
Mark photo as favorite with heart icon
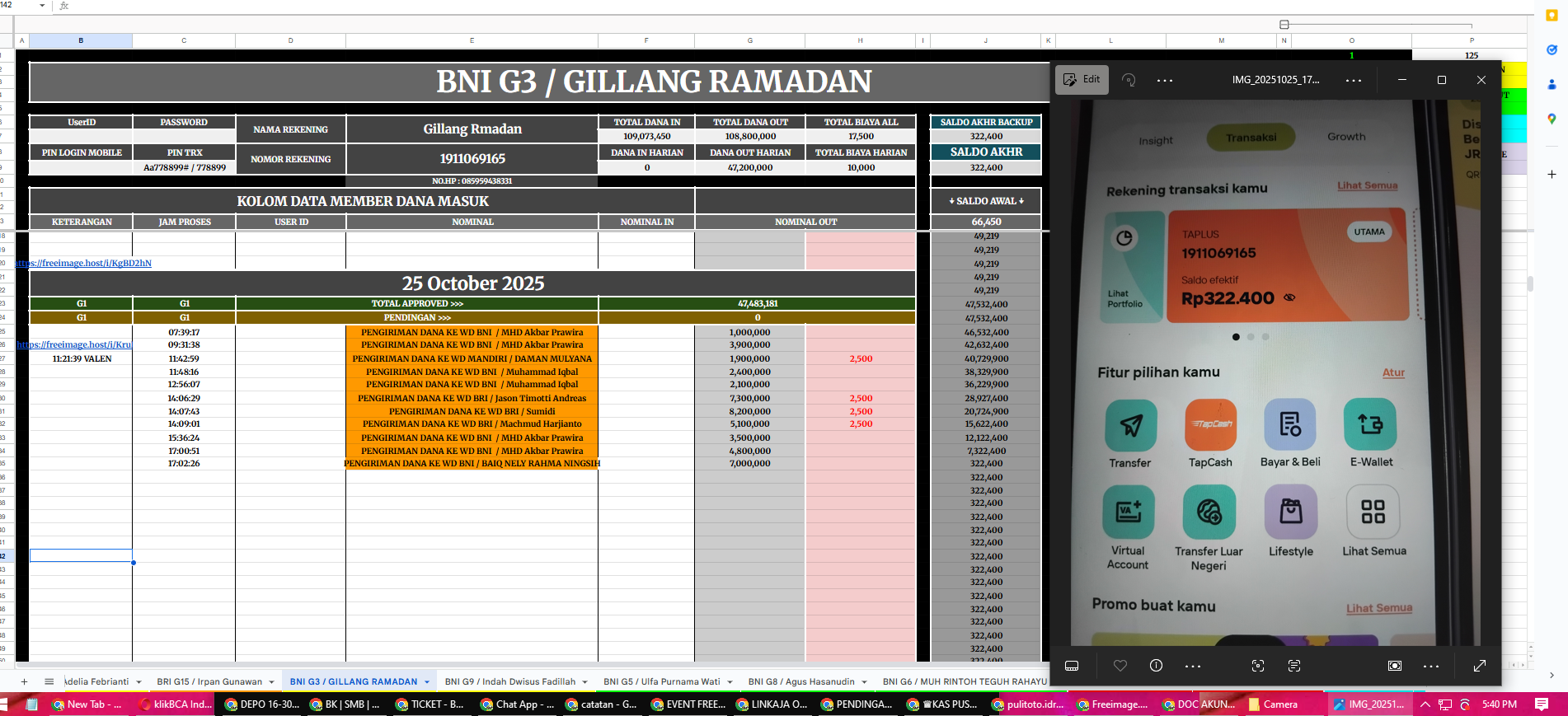(x=1120, y=666)
